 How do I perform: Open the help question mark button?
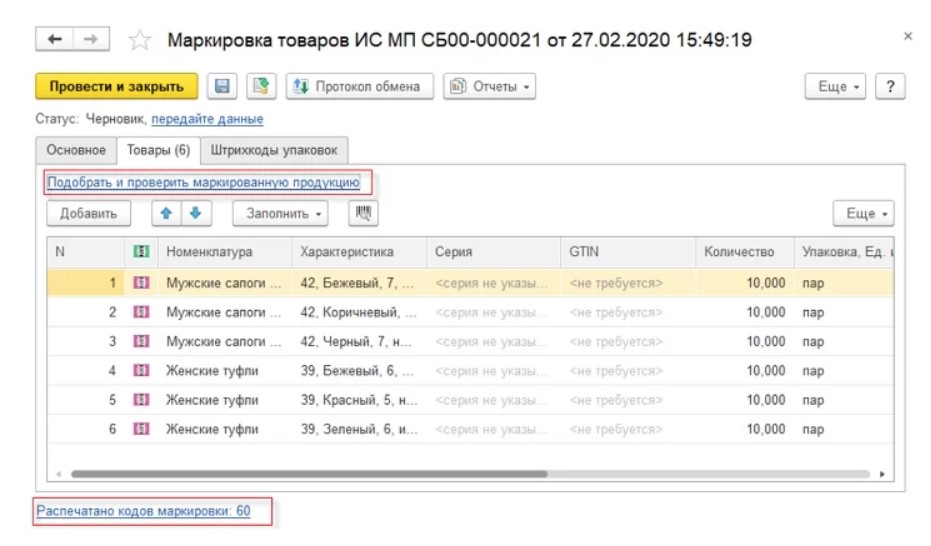tap(889, 87)
